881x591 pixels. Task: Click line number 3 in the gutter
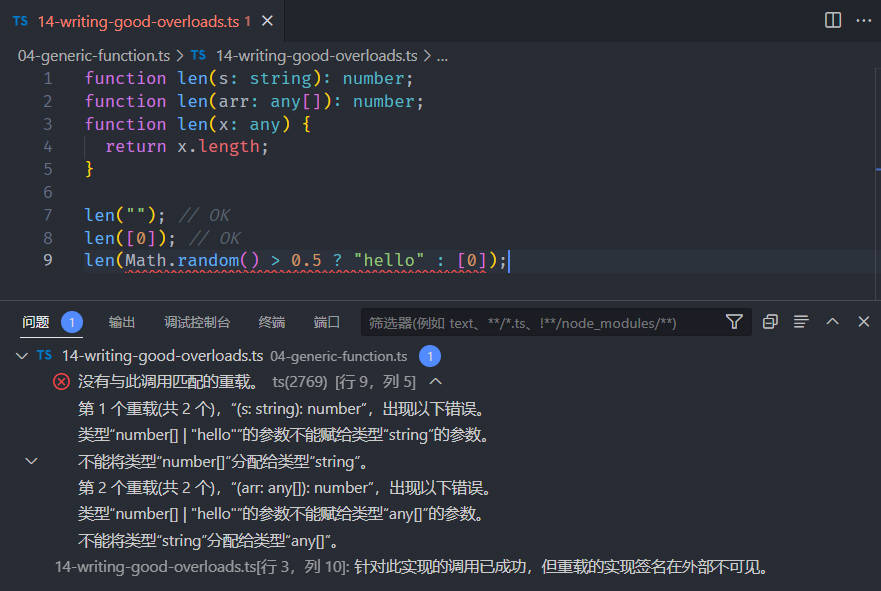pyautogui.click(x=48, y=124)
